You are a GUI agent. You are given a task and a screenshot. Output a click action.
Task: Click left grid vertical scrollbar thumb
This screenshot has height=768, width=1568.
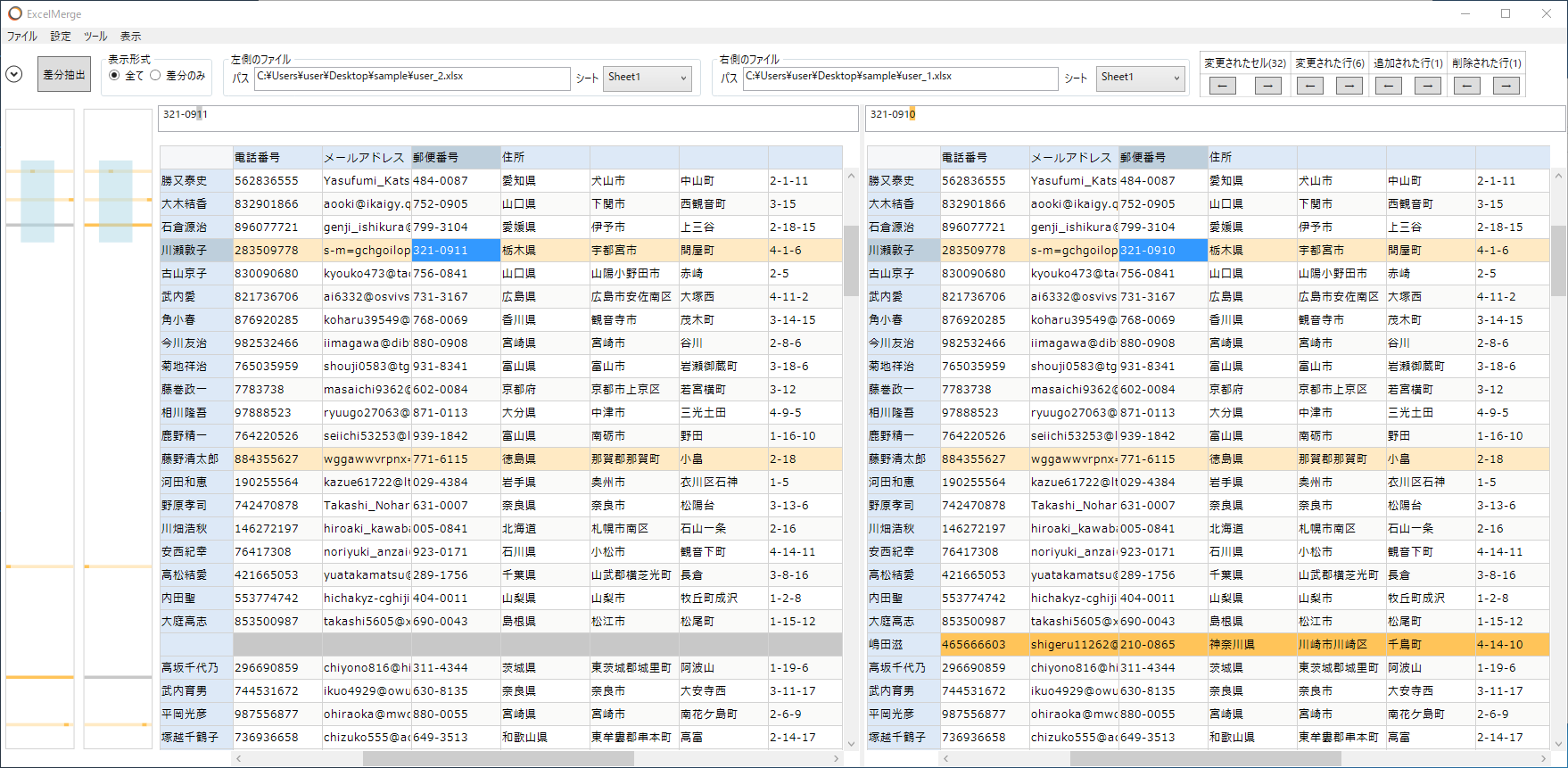(851, 260)
